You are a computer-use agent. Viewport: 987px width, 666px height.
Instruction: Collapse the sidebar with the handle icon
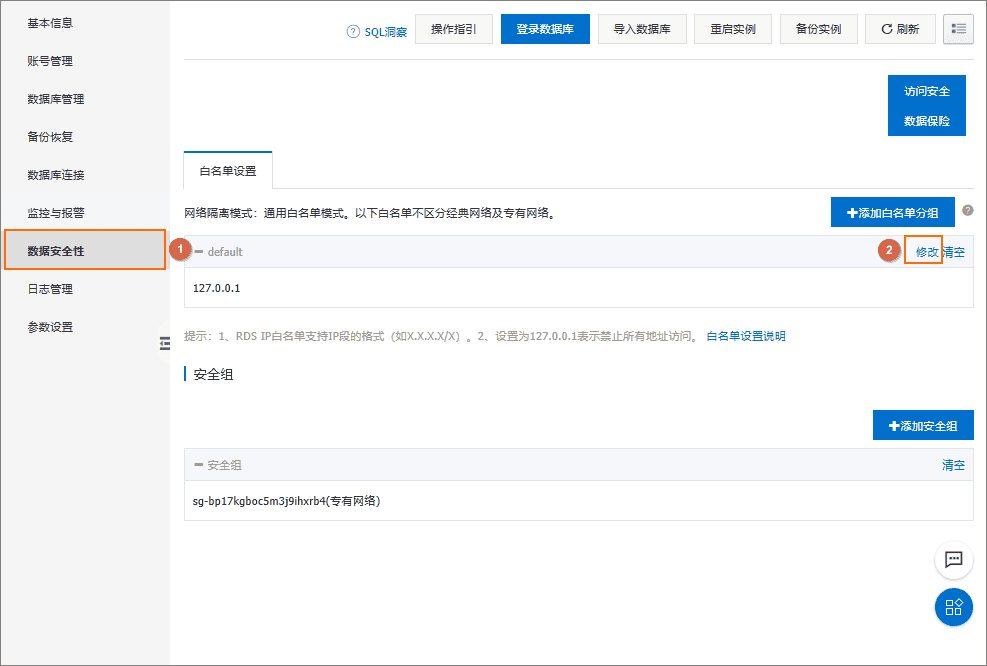[x=165, y=343]
